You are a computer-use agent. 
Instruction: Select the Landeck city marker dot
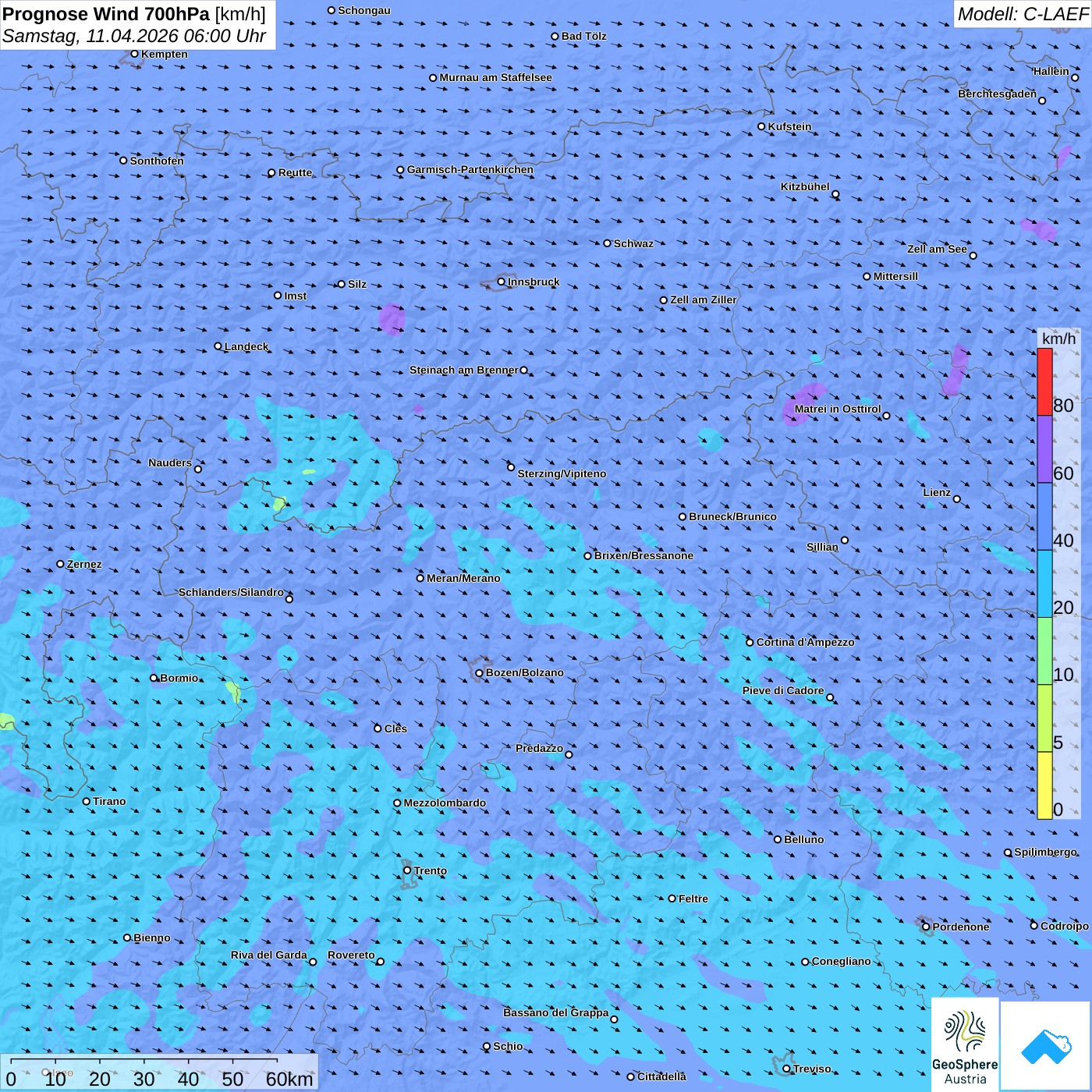click(218, 346)
